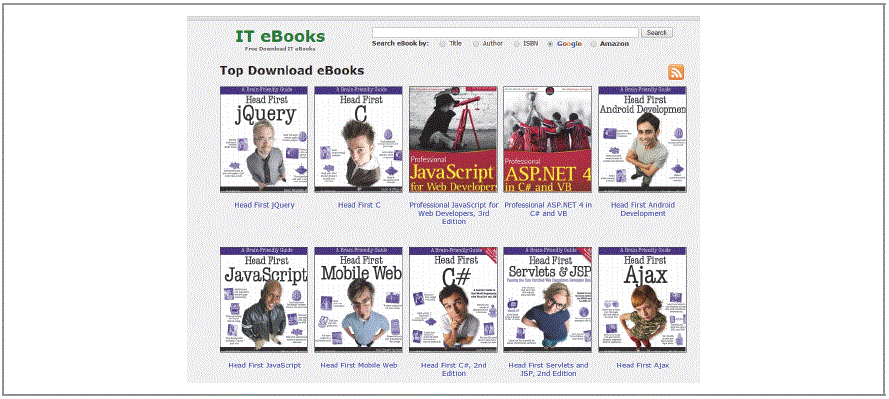Select the Amazon search radio button

[x=594, y=44]
